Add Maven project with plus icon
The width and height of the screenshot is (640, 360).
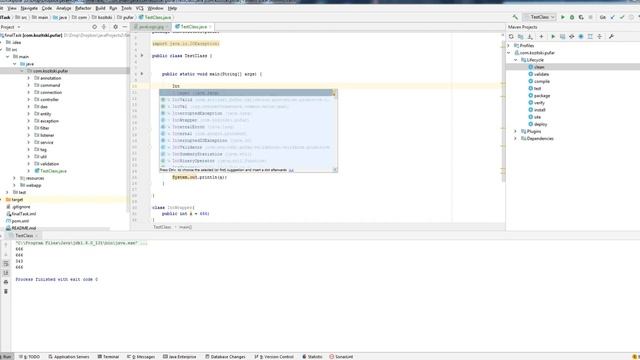click(x=542, y=37)
